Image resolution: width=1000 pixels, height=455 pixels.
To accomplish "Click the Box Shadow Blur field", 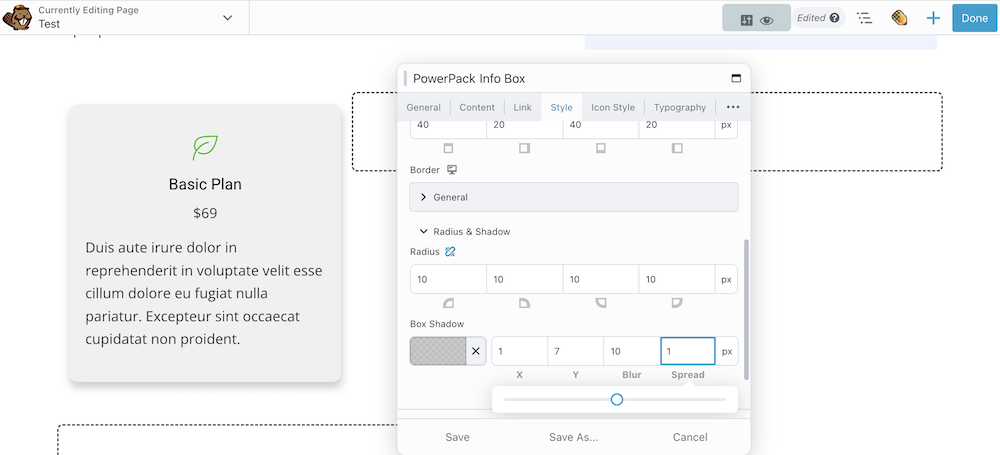I will pos(631,351).
